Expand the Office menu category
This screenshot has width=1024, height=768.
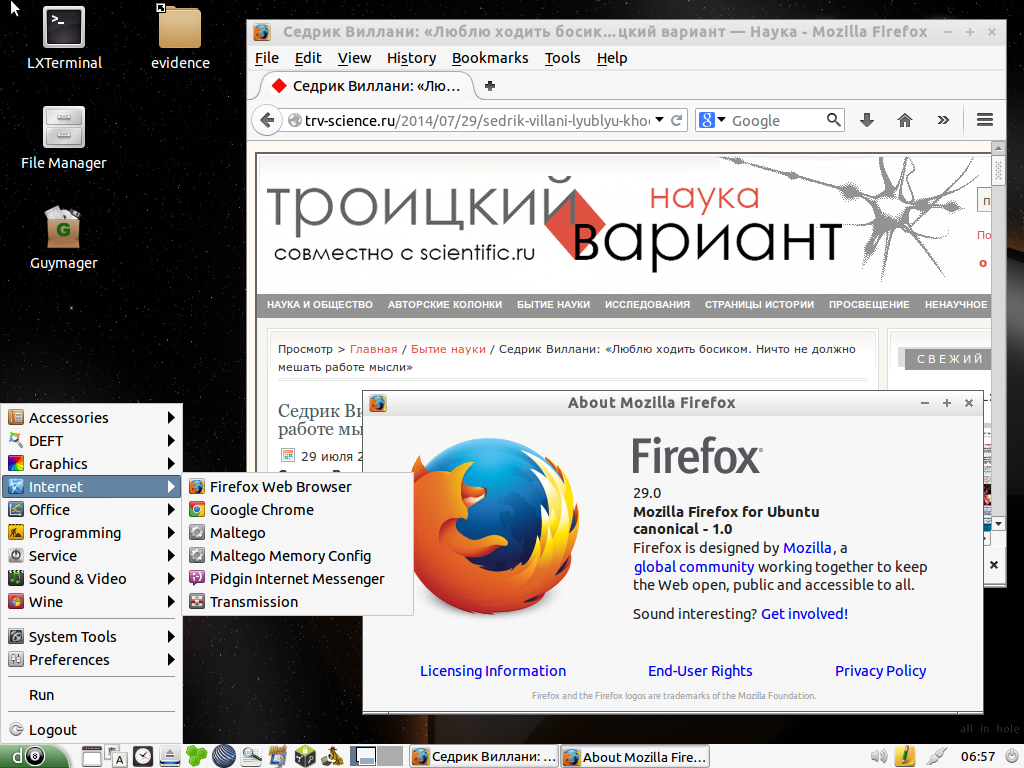pyautogui.click(x=91, y=509)
